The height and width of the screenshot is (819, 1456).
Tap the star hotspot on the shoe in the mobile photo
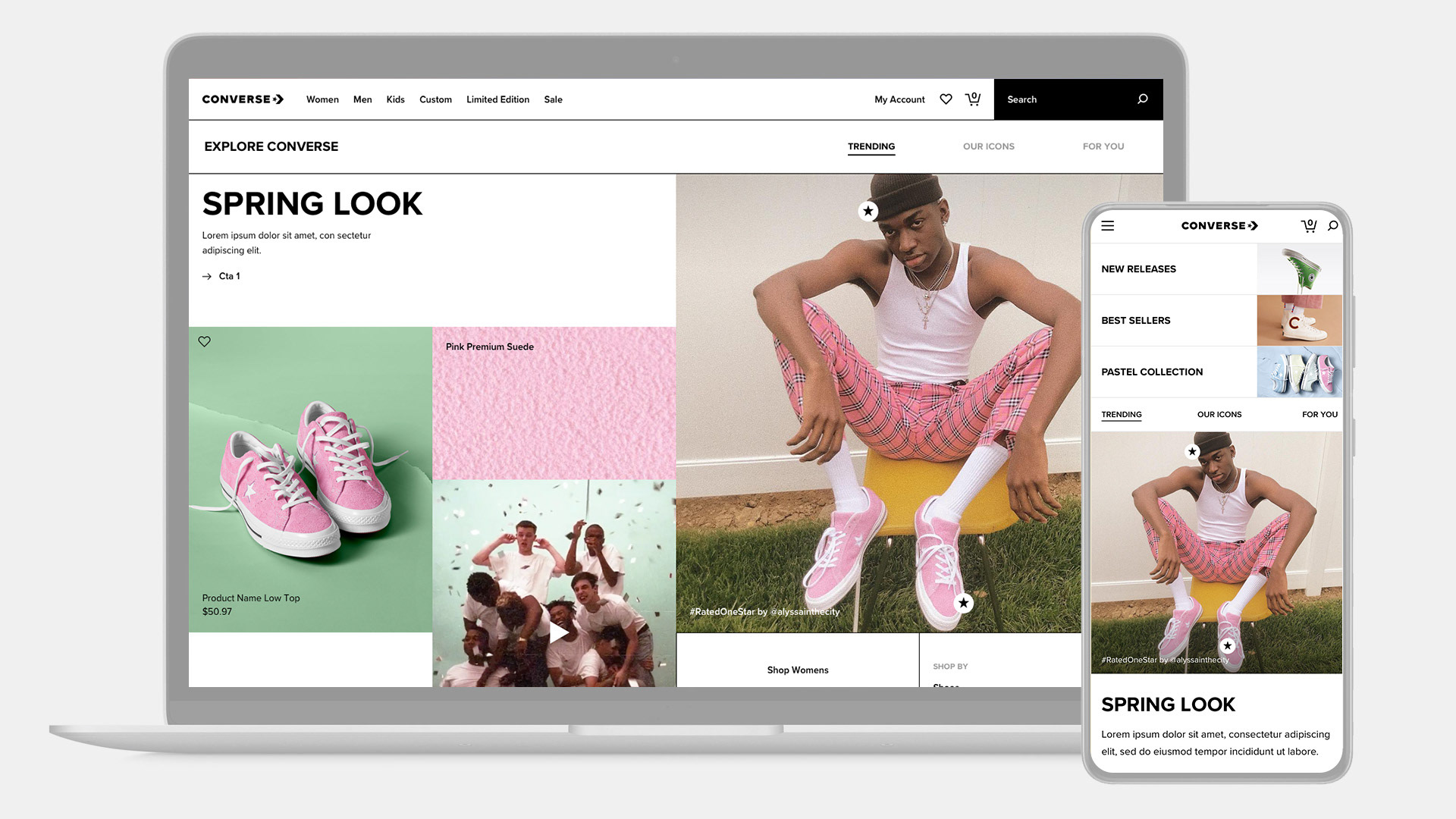(x=1228, y=646)
